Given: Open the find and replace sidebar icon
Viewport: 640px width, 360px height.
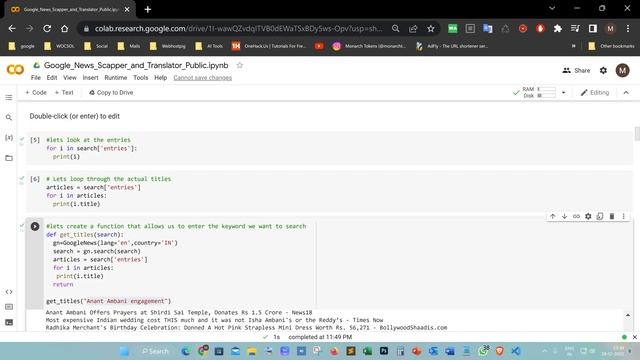Looking at the screenshot, I should tap(9, 118).
